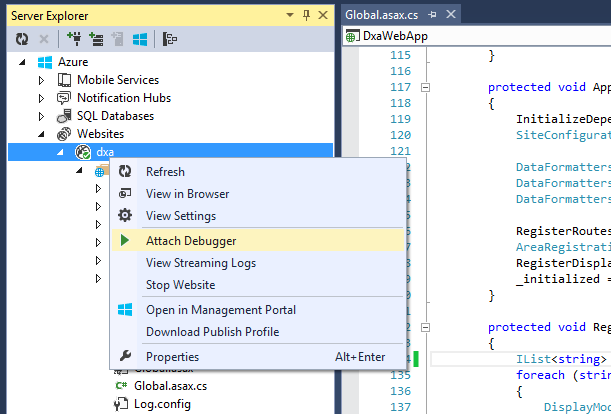
Task: Click the Refresh icon in Server Explorer toolbar
Action: (x=21, y=39)
